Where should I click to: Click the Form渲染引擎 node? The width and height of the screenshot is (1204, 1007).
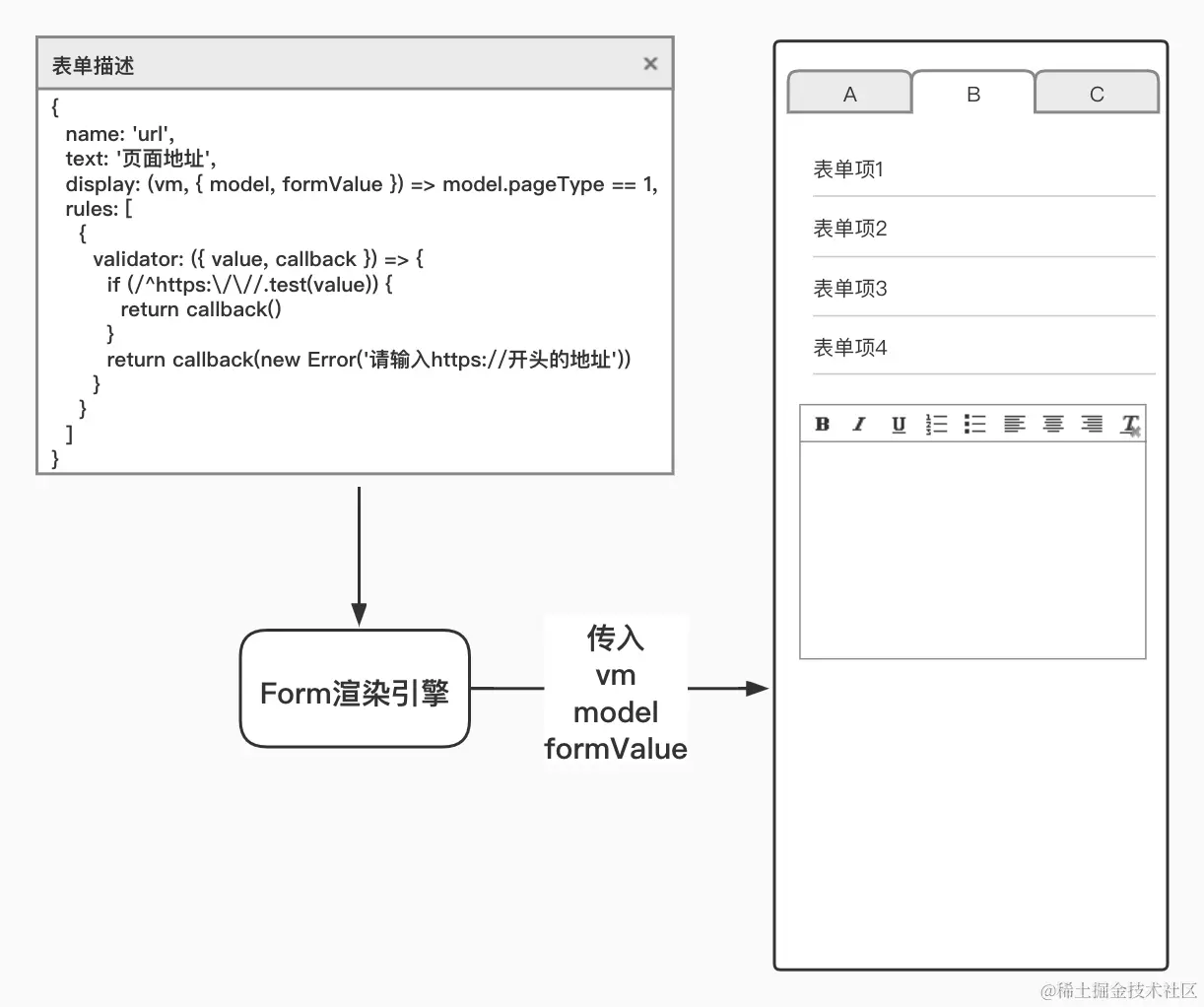(354, 693)
